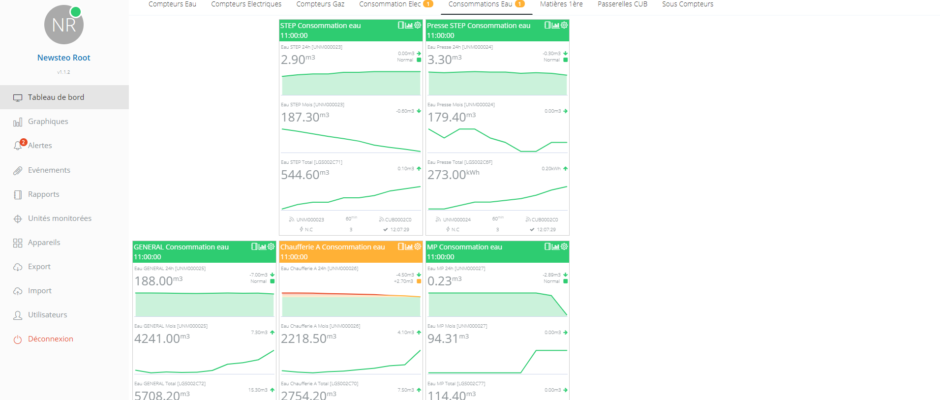The height and width of the screenshot is (400, 940).
Task: Open report icon on Chaufferie A card
Action: point(400,246)
